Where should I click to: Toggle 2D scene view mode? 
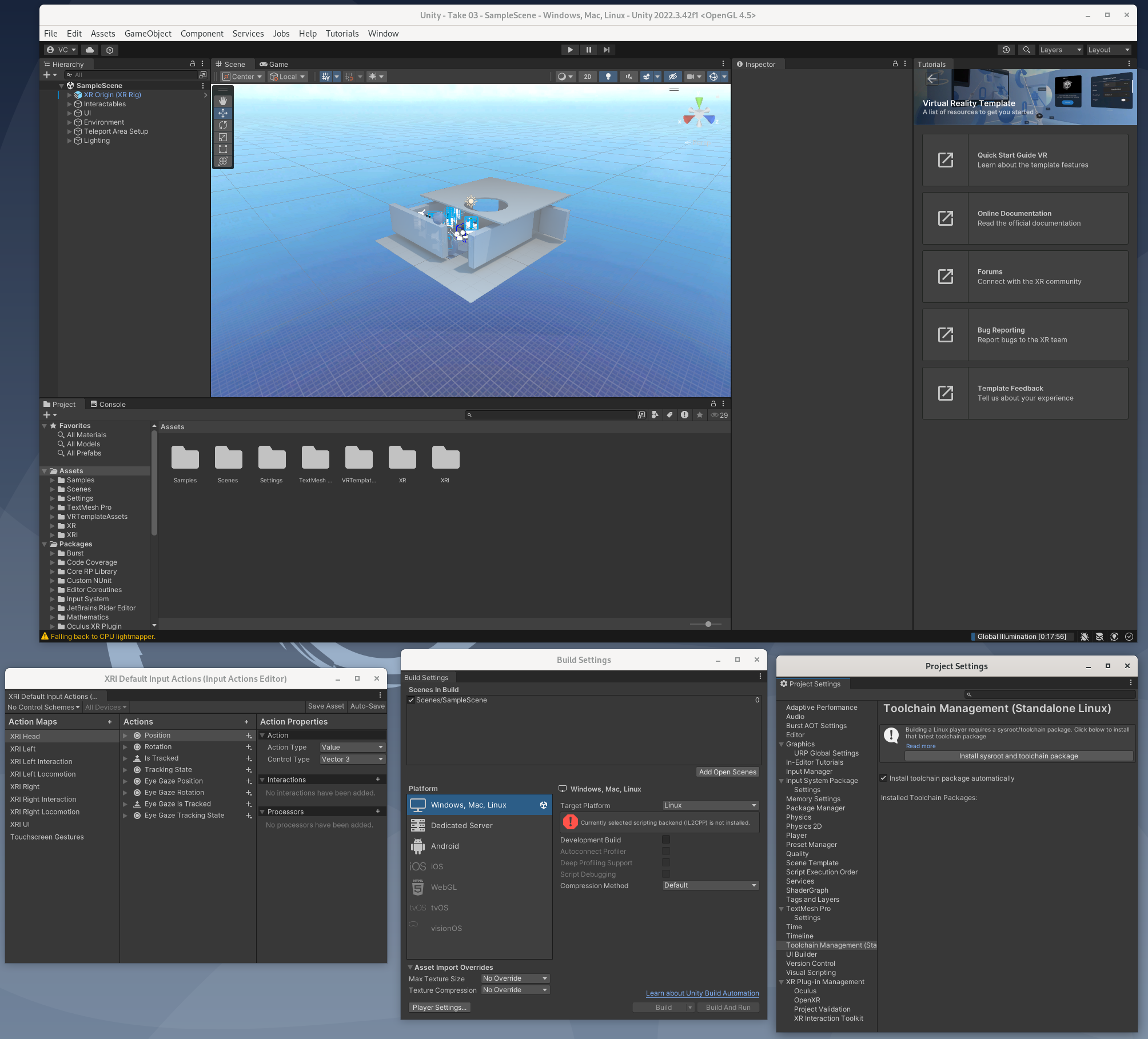click(x=588, y=77)
